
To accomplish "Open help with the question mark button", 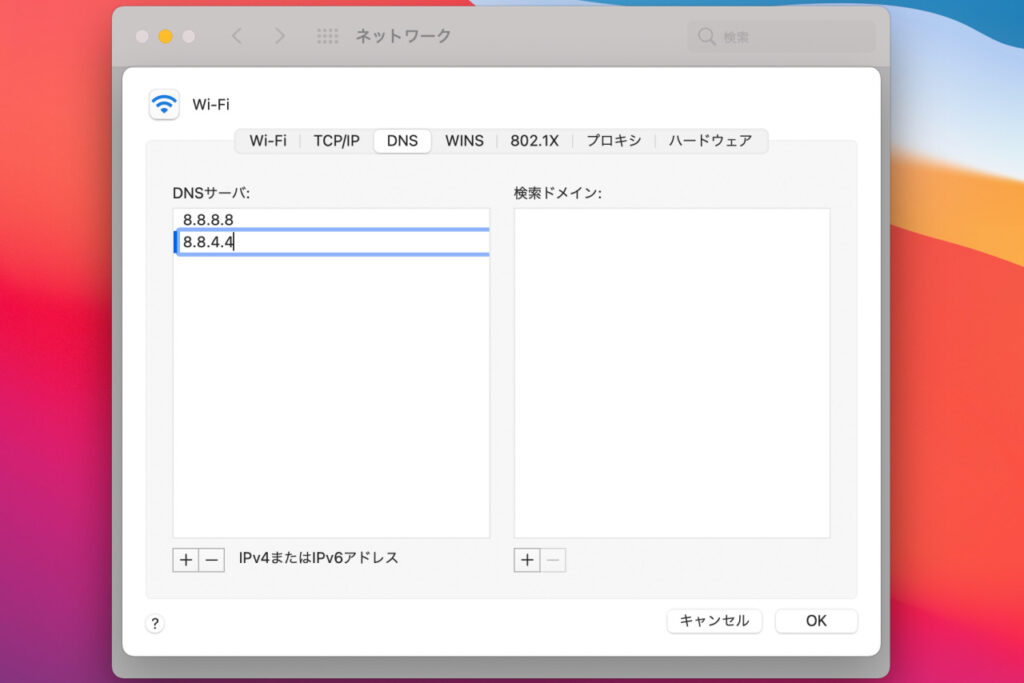I will click(155, 624).
